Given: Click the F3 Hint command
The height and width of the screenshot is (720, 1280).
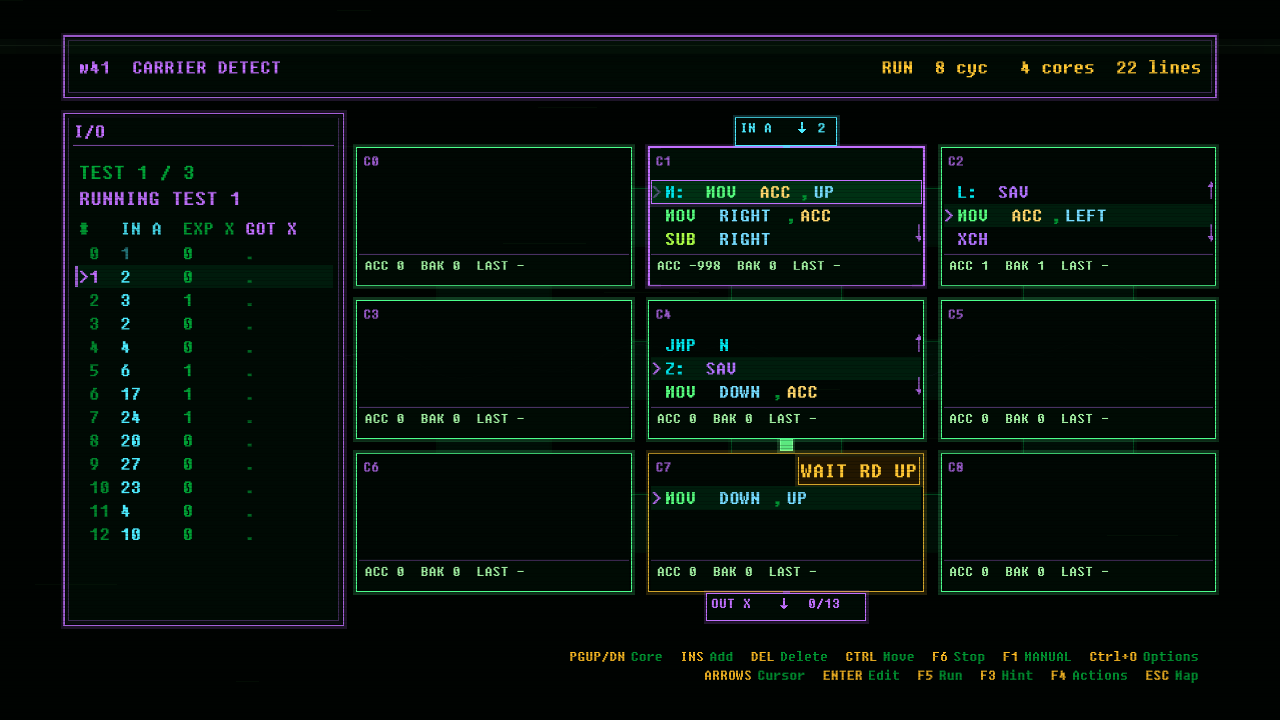Looking at the screenshot, I should click(x=1007, y=675).
